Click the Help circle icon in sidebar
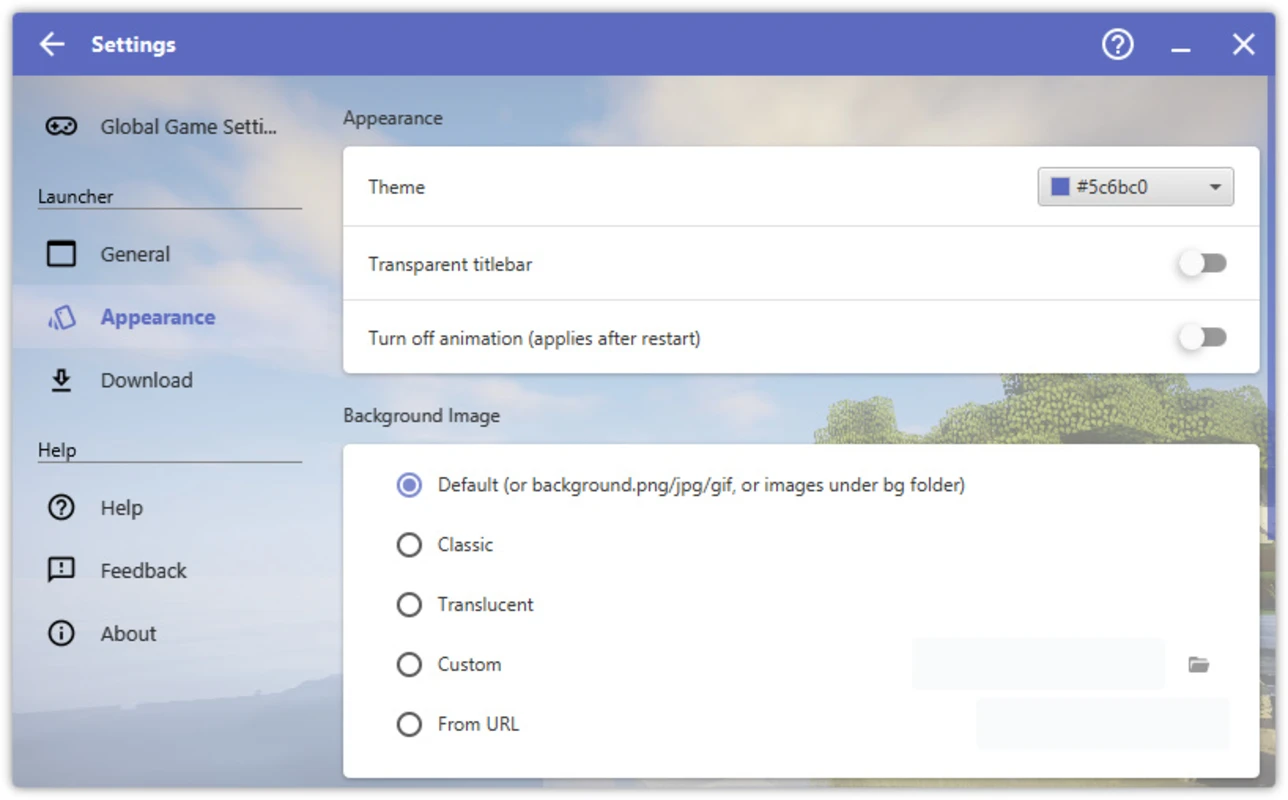Image resolution: width=1288 pixels, height=800 pixels. coord(61,508)
